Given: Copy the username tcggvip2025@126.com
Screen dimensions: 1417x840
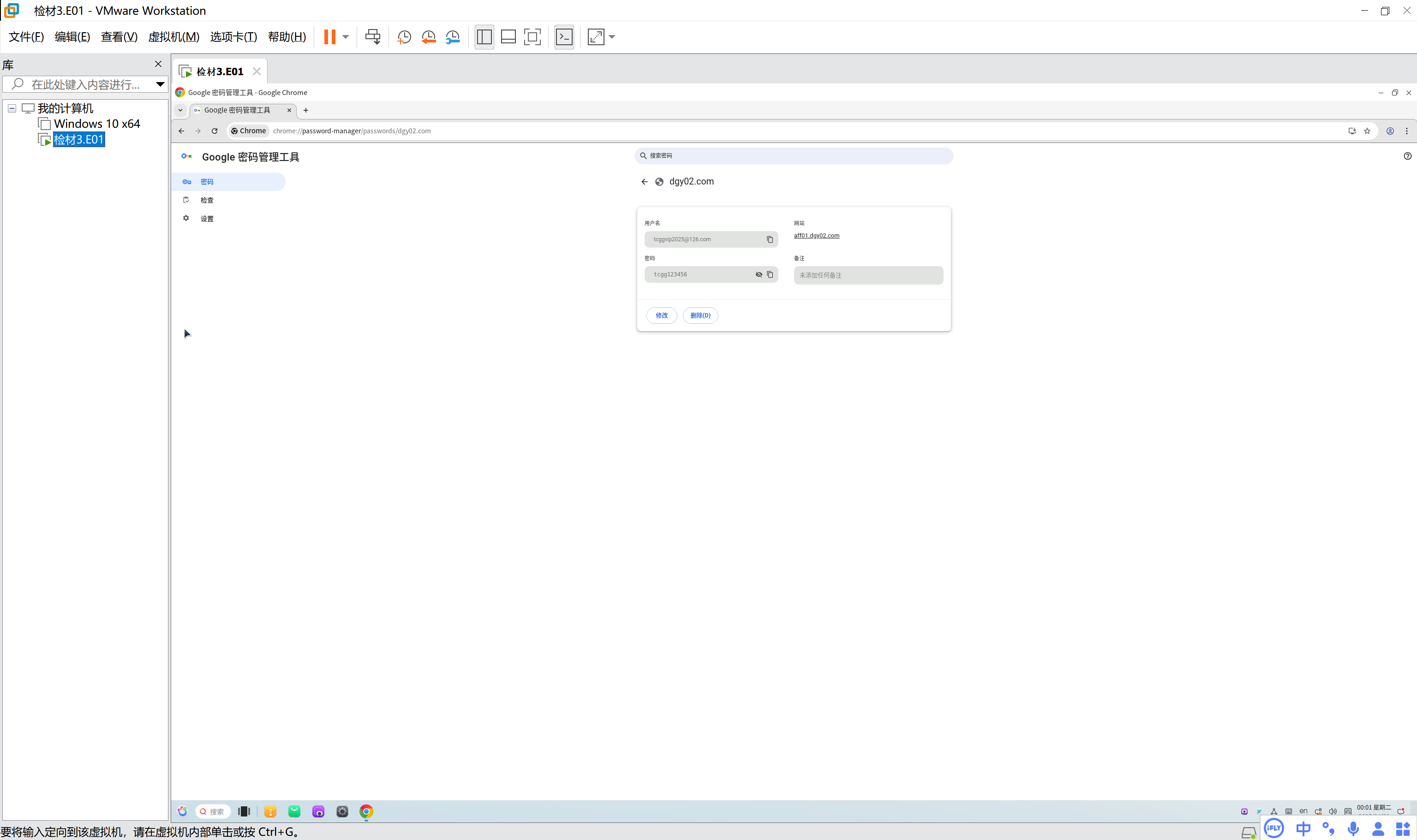Looking at the screenshot, I should click(x=770, y=239).
